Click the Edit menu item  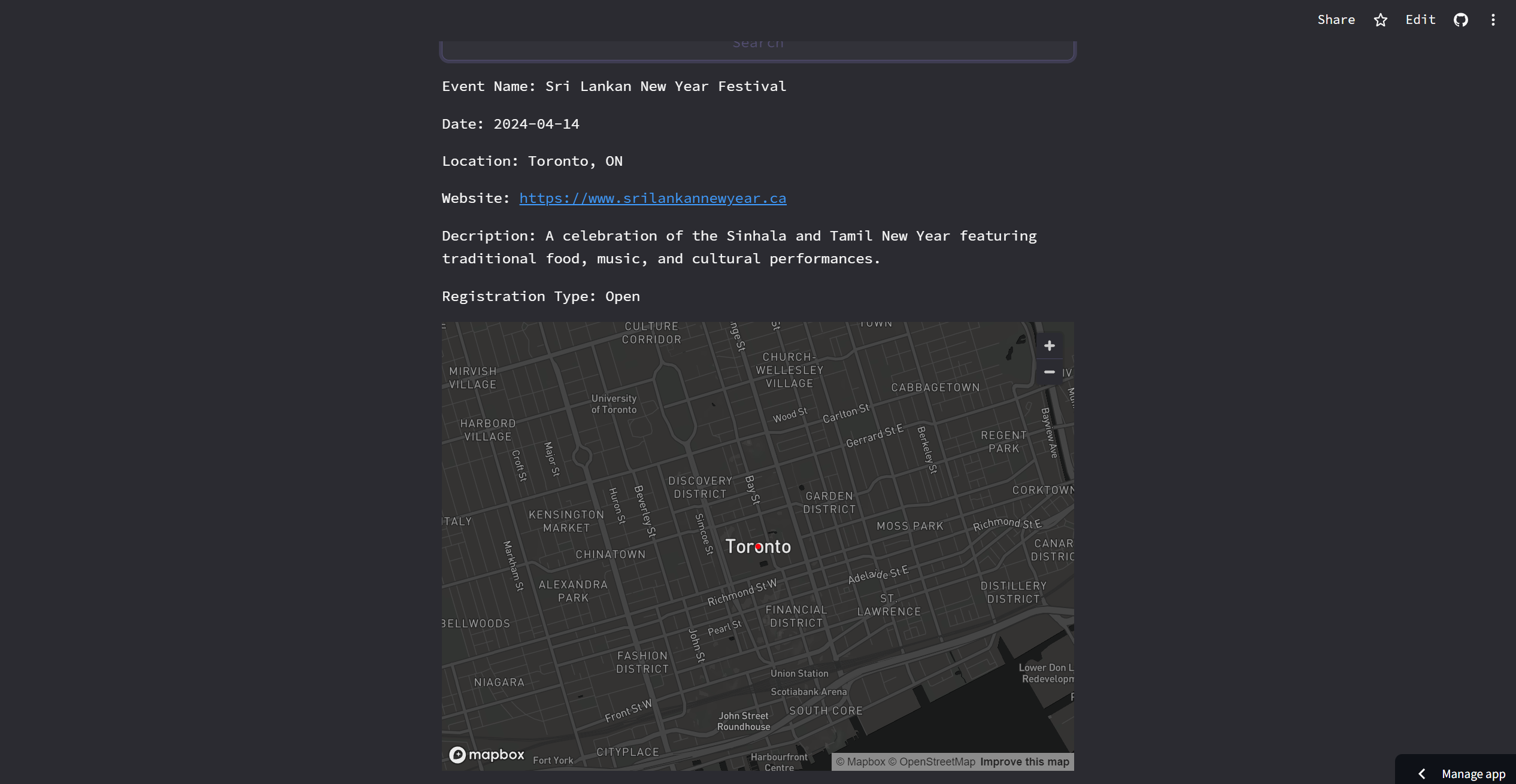point(1420,20)
